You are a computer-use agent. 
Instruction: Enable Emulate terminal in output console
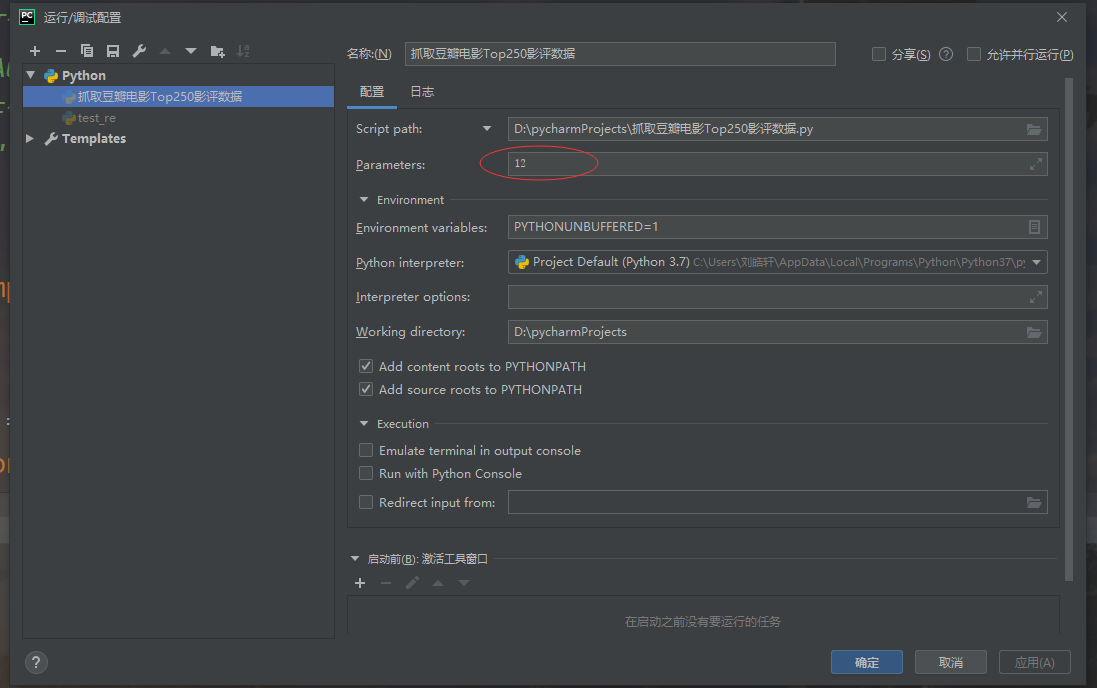pyautogui.click(x=366, y=450)
